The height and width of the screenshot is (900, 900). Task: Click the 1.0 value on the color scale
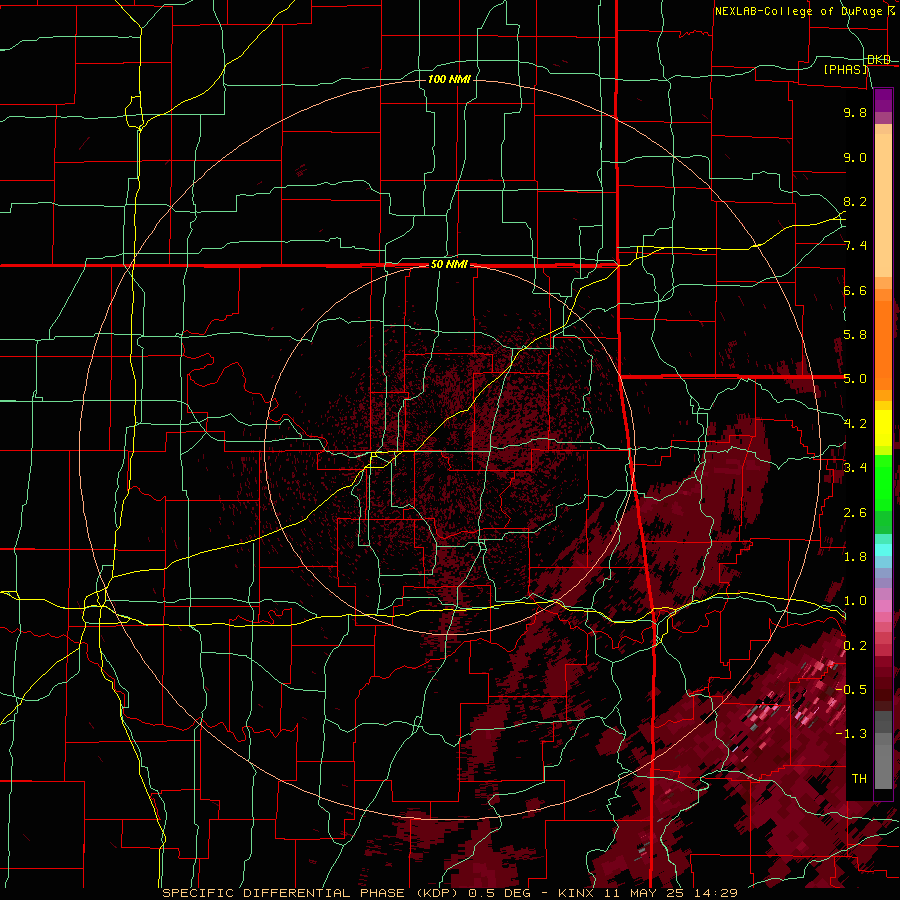[x=855, y=601]
